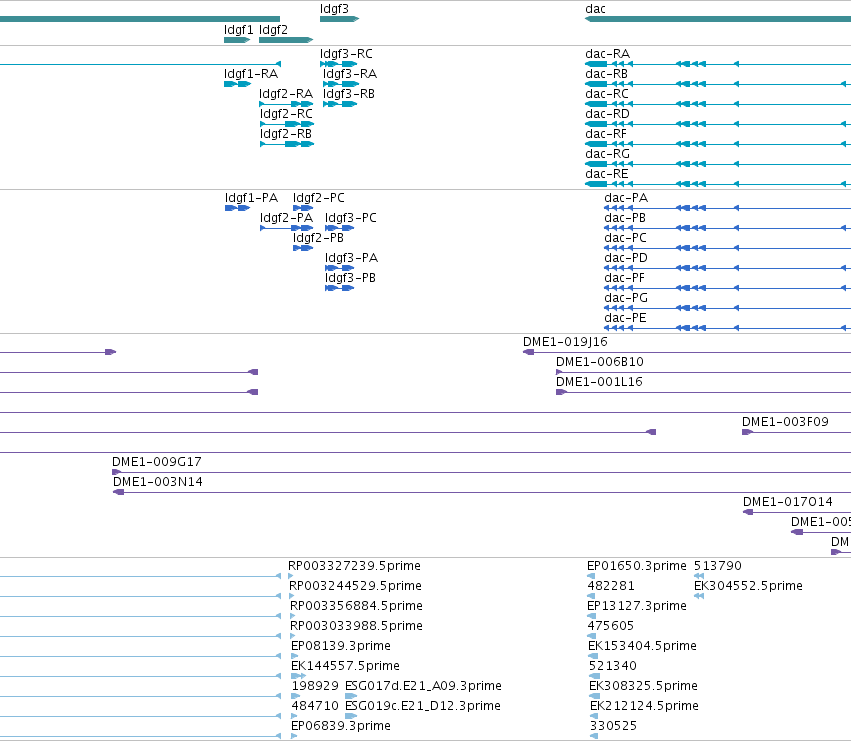
Task: Select the DME1-019J16 clone
Action: tap(687, 352)
